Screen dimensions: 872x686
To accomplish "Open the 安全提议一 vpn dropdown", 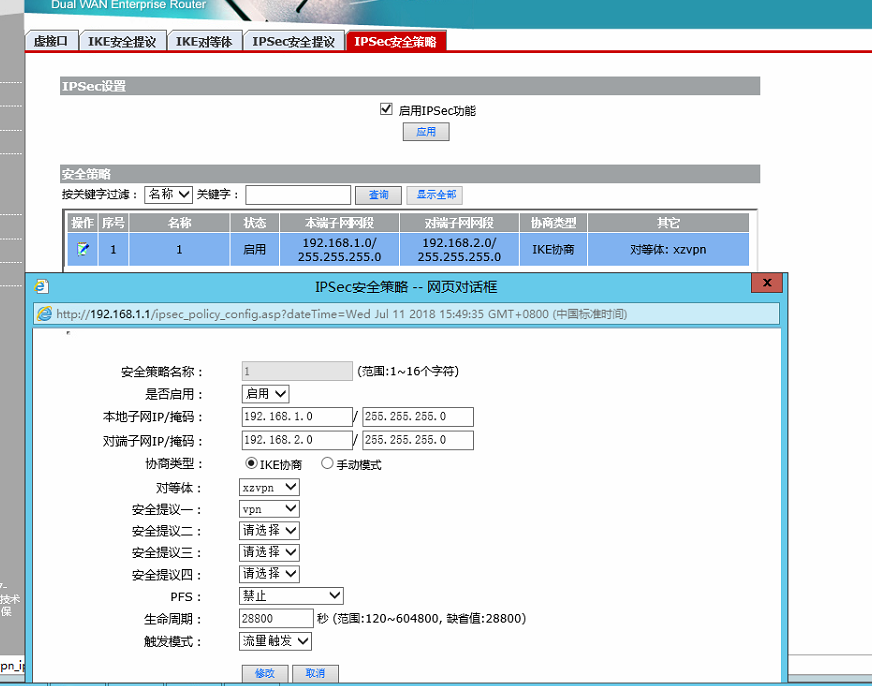I will point(269,509).
